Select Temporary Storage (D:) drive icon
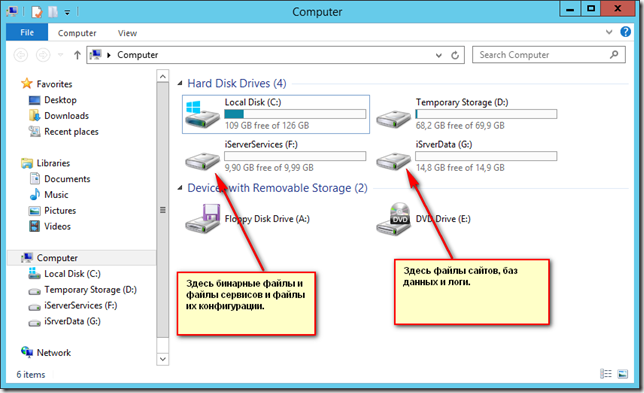Image resolution: width=644 pixels, height=393 pixels. pos(393,118)
